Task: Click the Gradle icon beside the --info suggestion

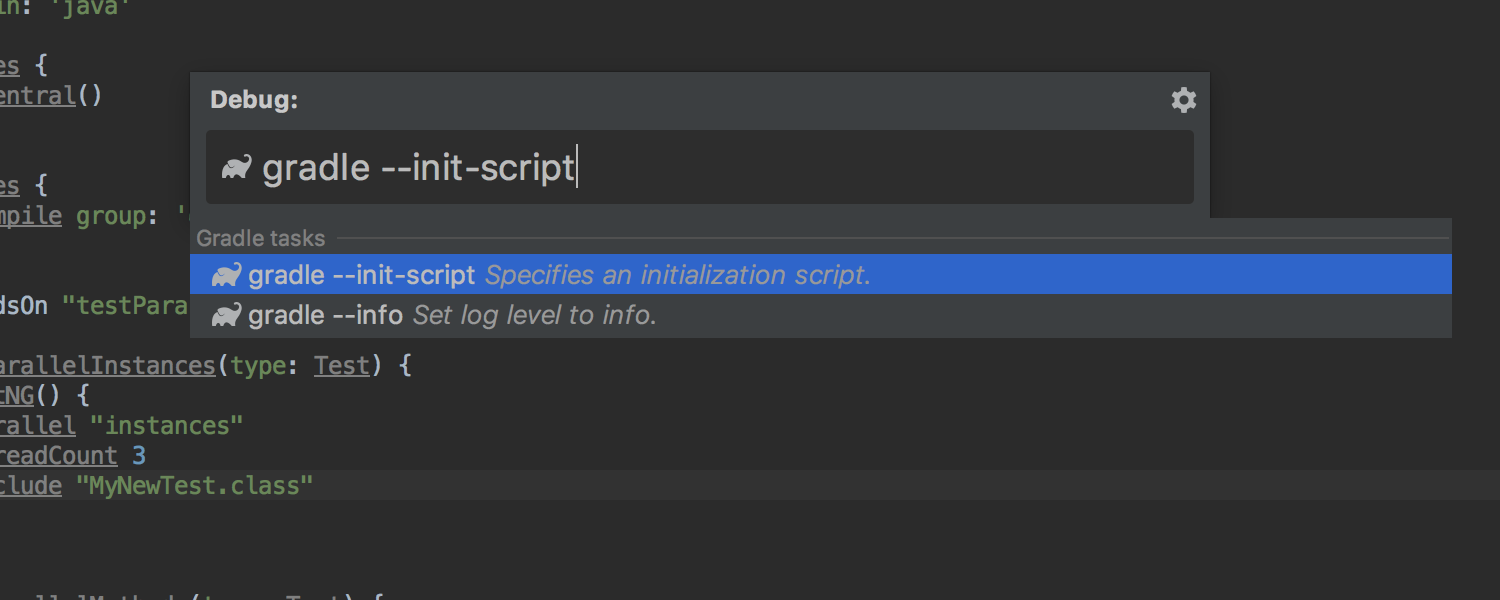Action: (227, 315)
